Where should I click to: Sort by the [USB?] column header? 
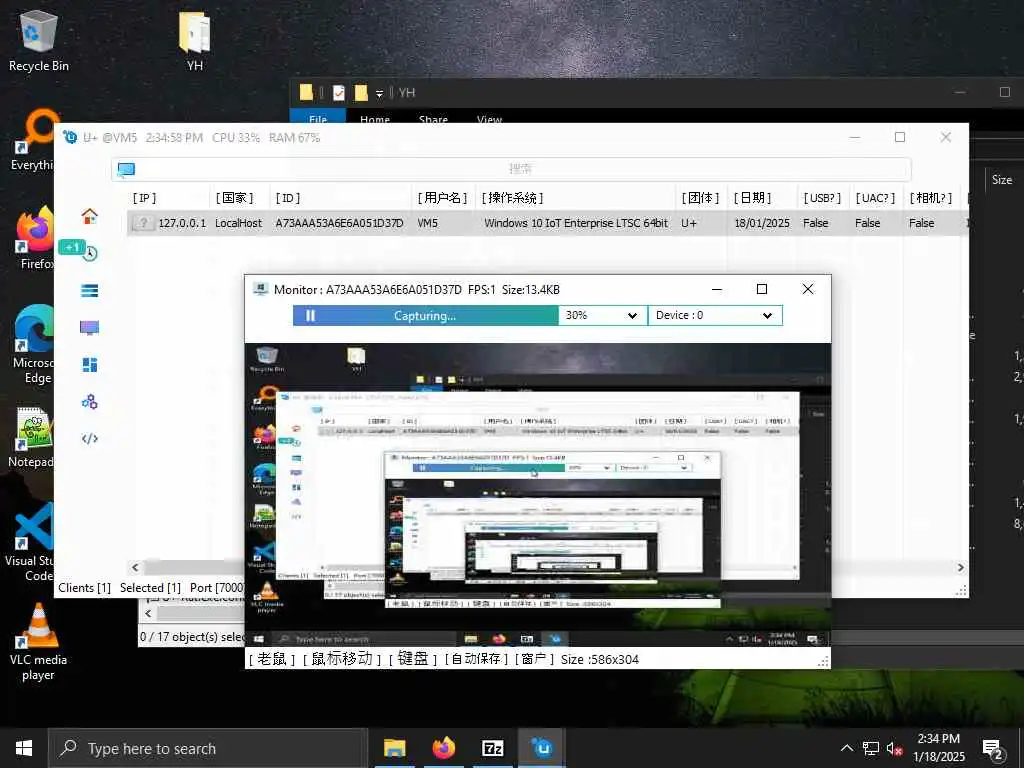tap(822, 198)
